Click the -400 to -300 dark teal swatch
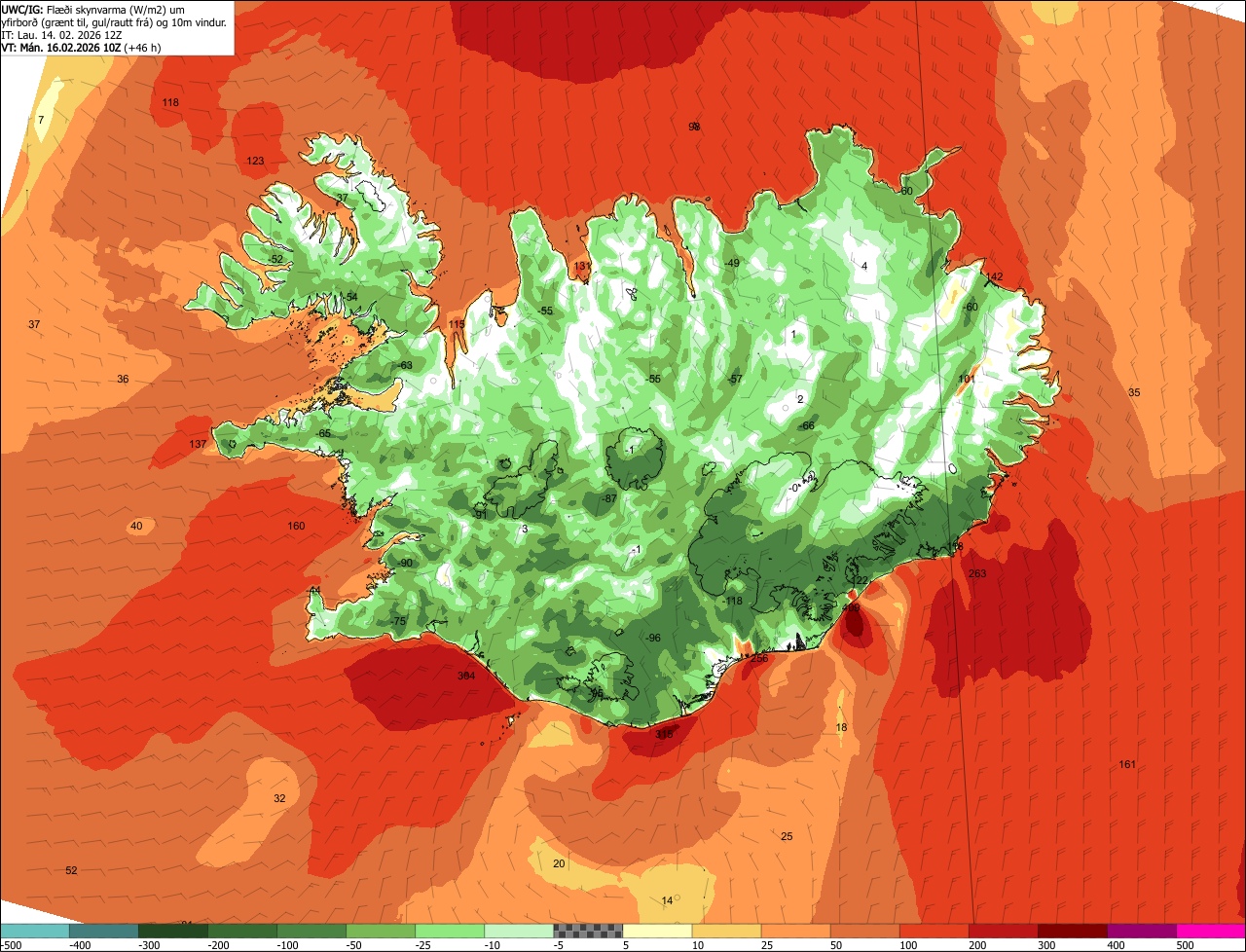This screenshot has height=952, width=1246. coord(104,931)
